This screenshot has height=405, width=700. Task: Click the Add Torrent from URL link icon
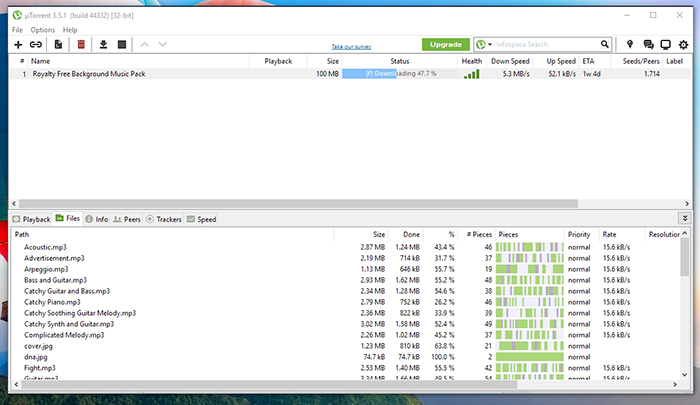coord(36,45)
